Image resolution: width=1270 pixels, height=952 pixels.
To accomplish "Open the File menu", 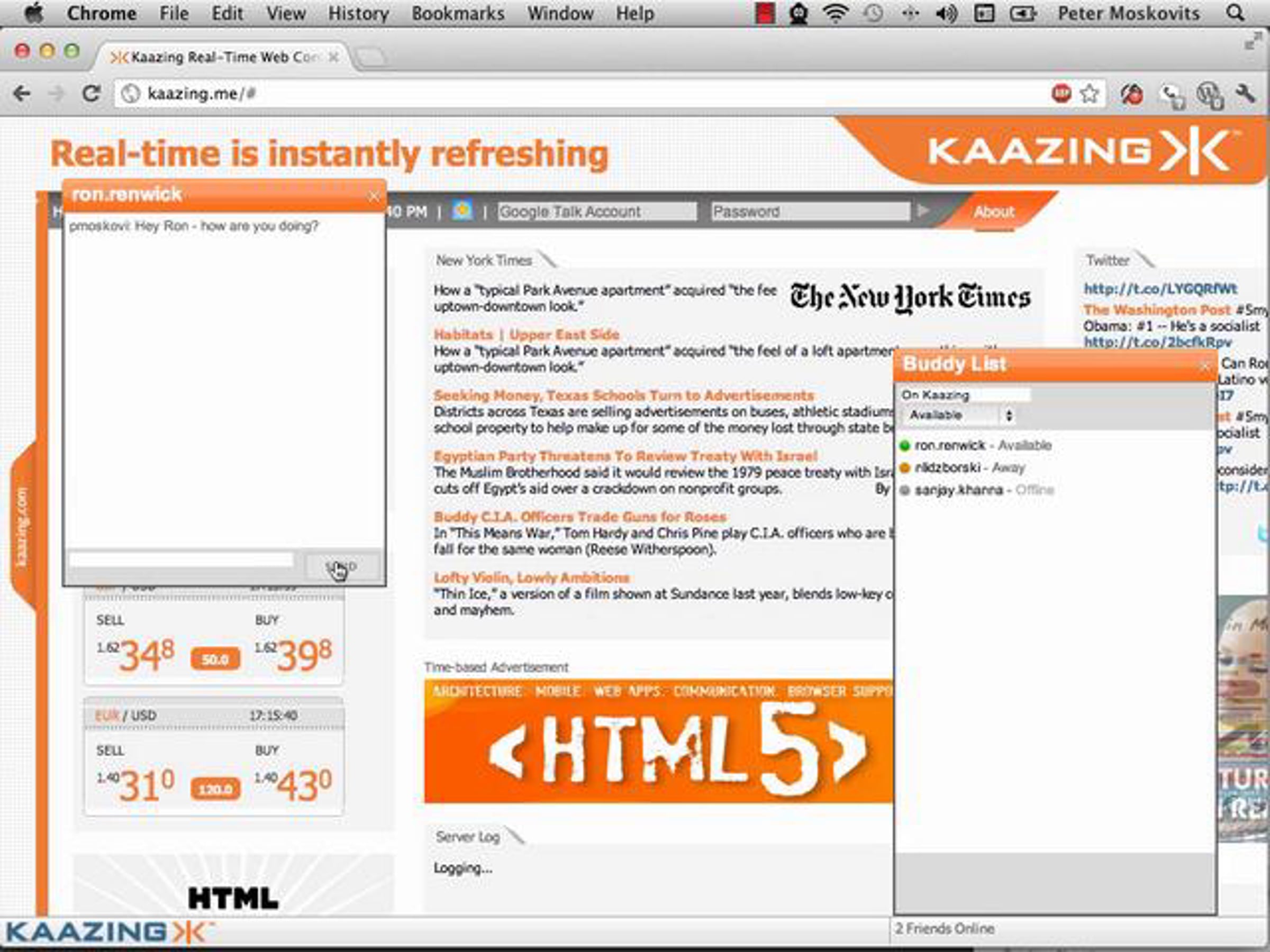I will tap(174, 13).
